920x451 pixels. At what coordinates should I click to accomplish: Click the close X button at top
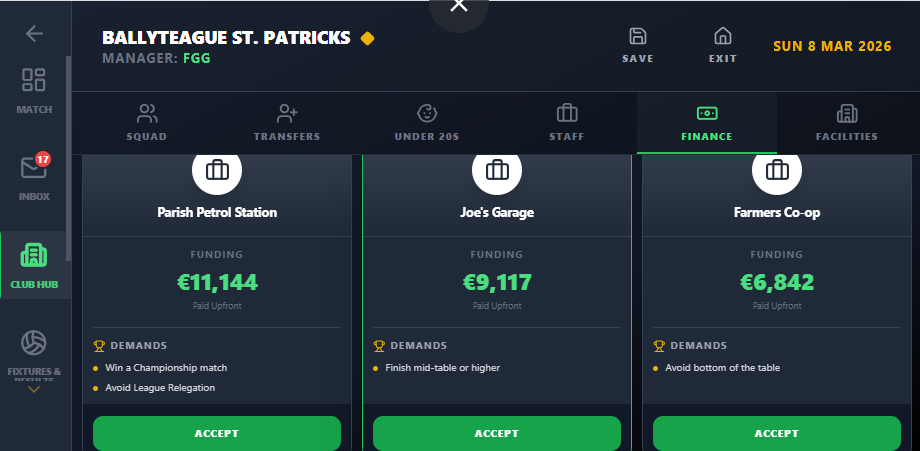pyautogui.click(x=459, y=6)
